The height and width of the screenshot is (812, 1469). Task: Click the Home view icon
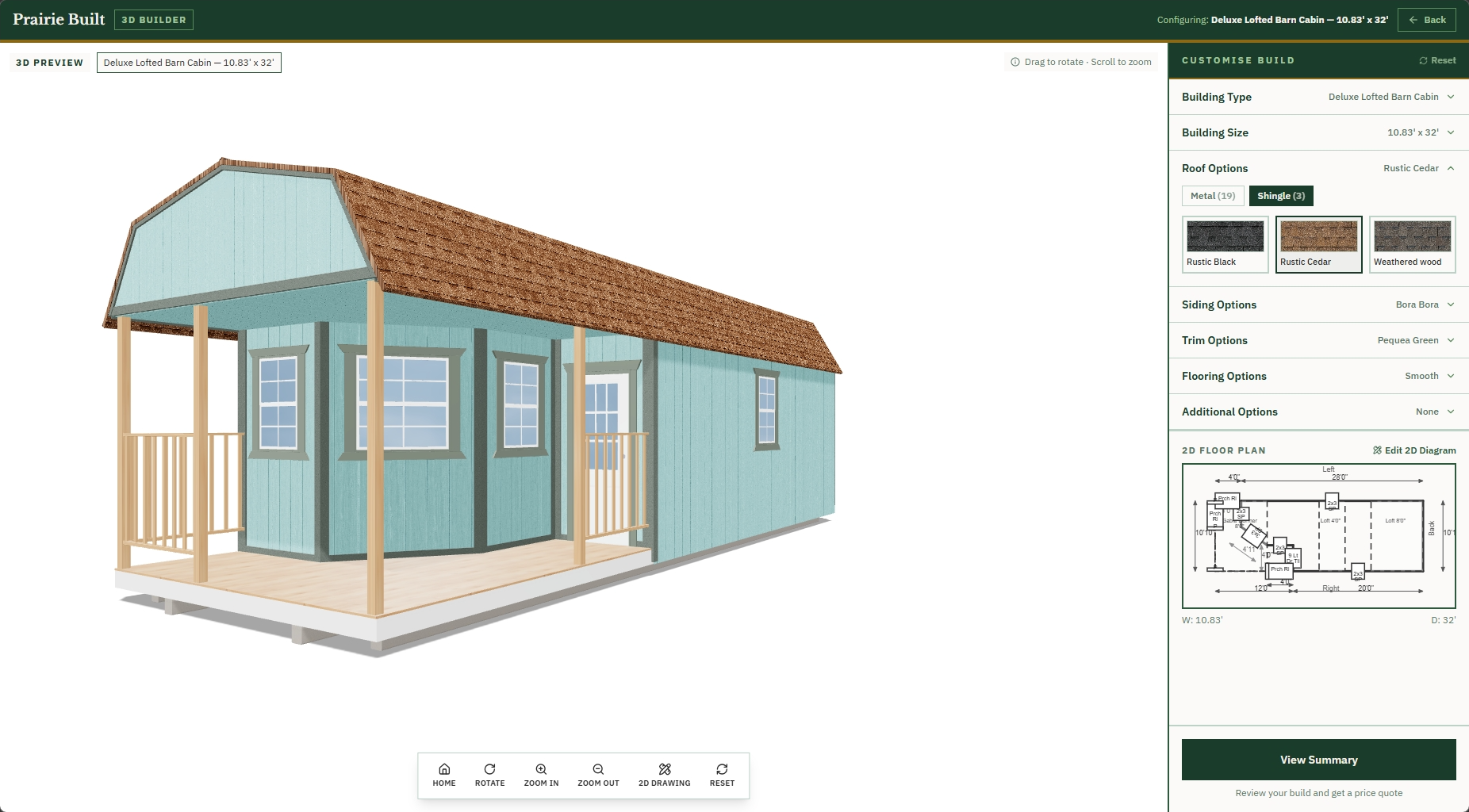444,769
